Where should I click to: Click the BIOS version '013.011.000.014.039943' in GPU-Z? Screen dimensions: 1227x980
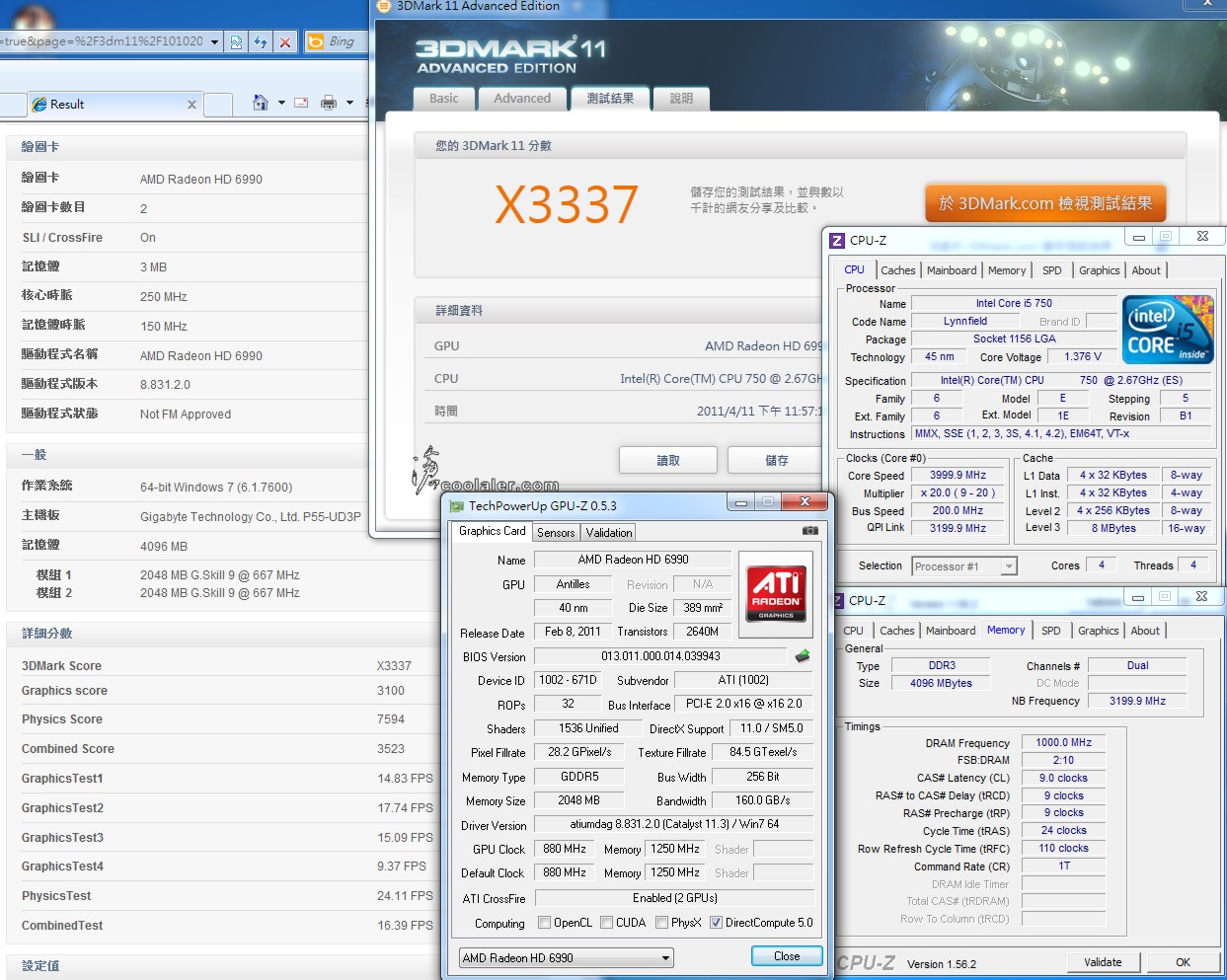[660, 656]
